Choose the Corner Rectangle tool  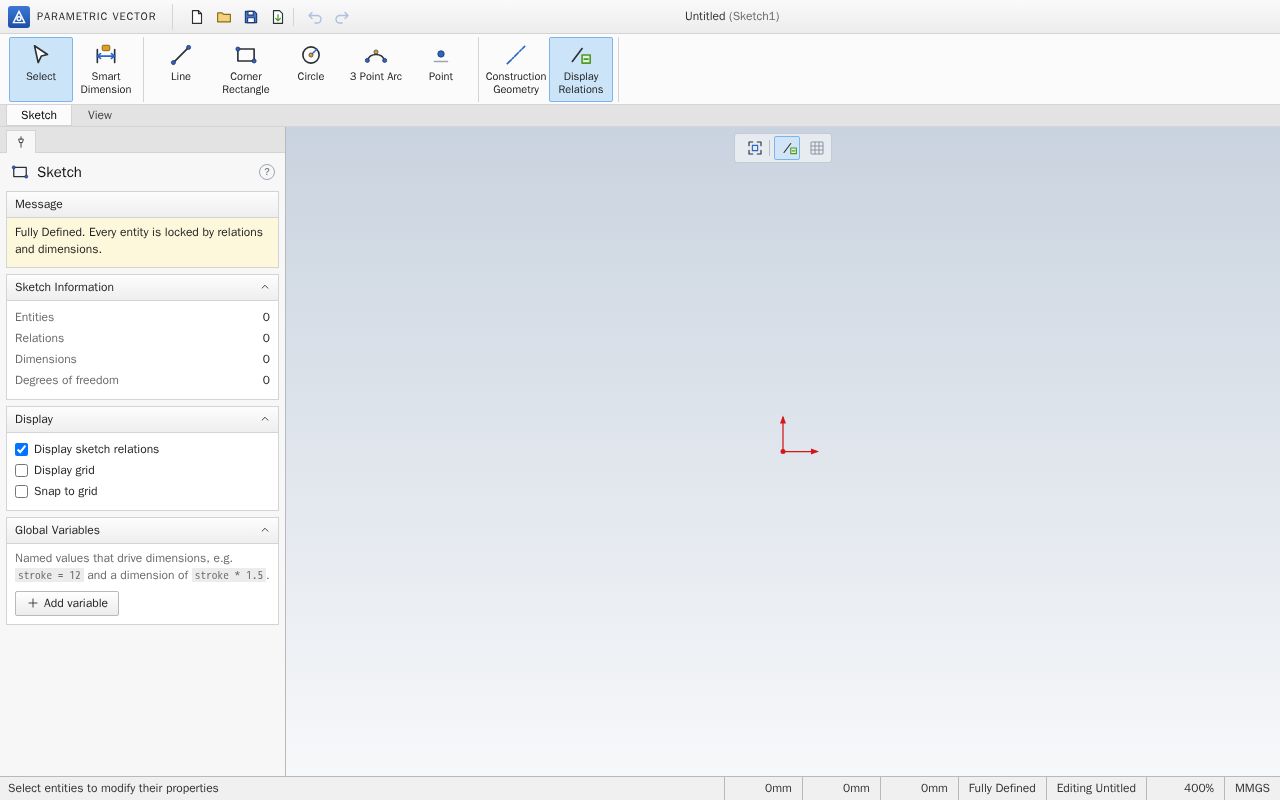click(246, 69)
